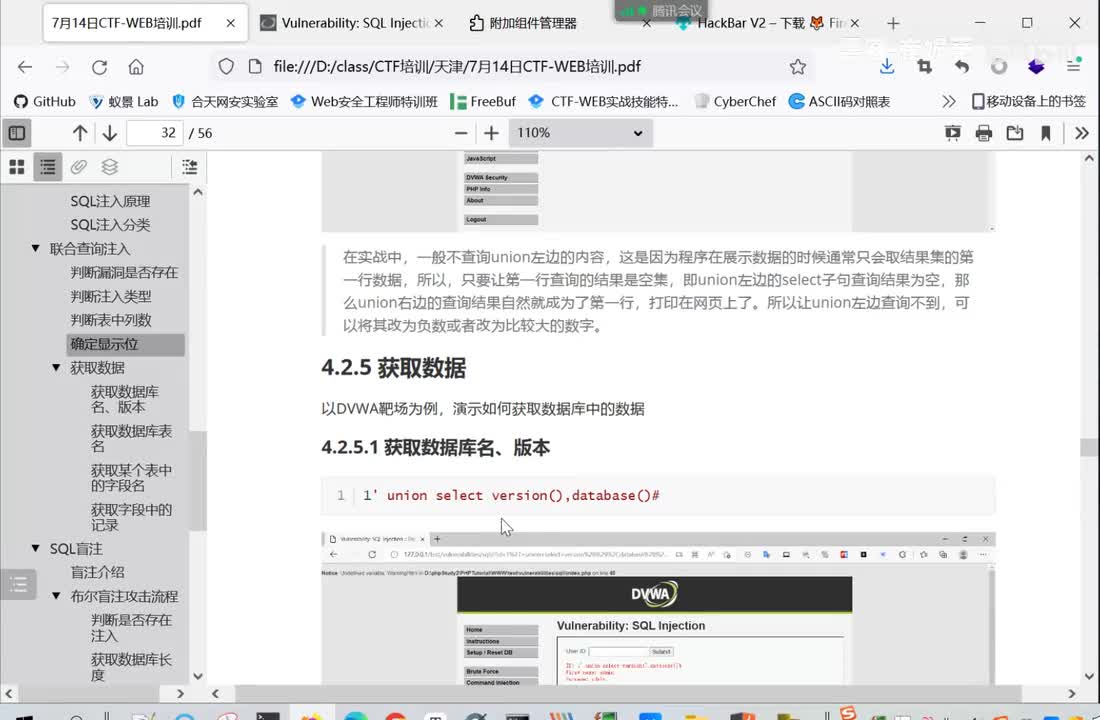
Task: Show layers view
Action: tap(109, 167)
